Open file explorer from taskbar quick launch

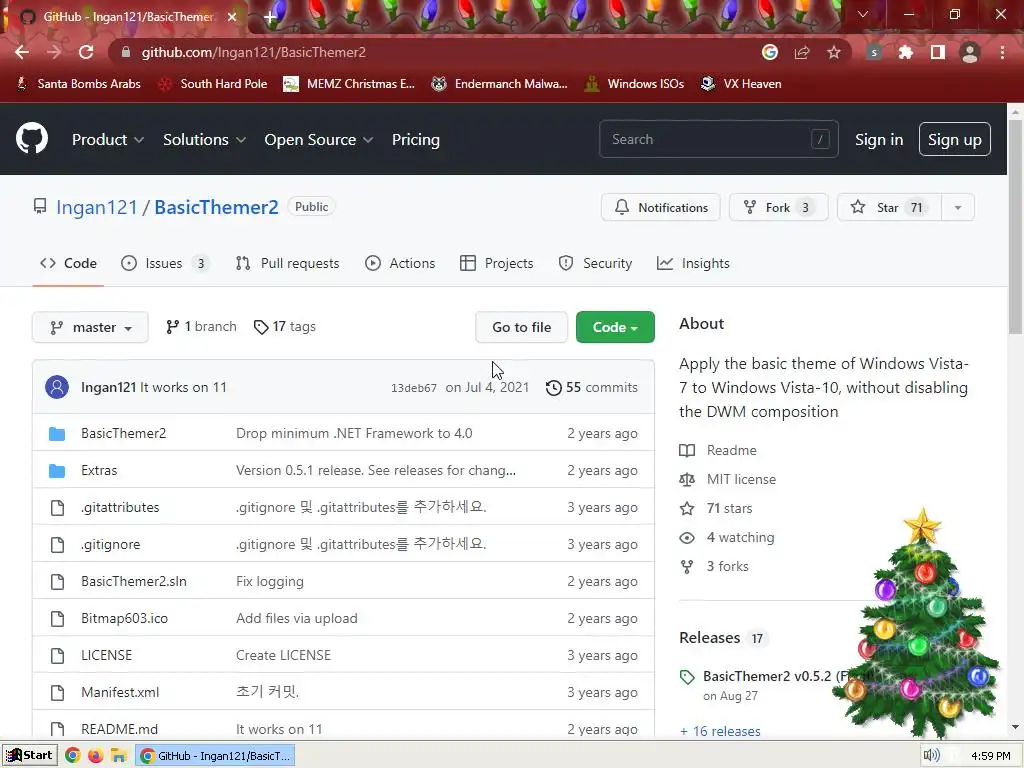pos(118,756)
